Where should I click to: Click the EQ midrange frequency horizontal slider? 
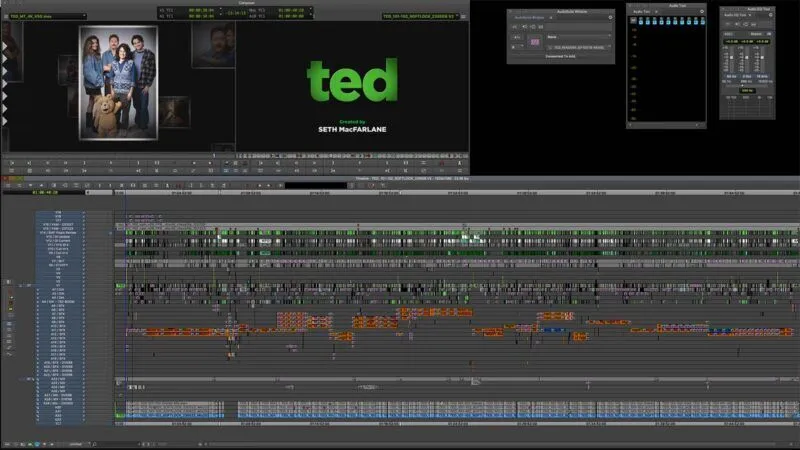tap(747, 85)
